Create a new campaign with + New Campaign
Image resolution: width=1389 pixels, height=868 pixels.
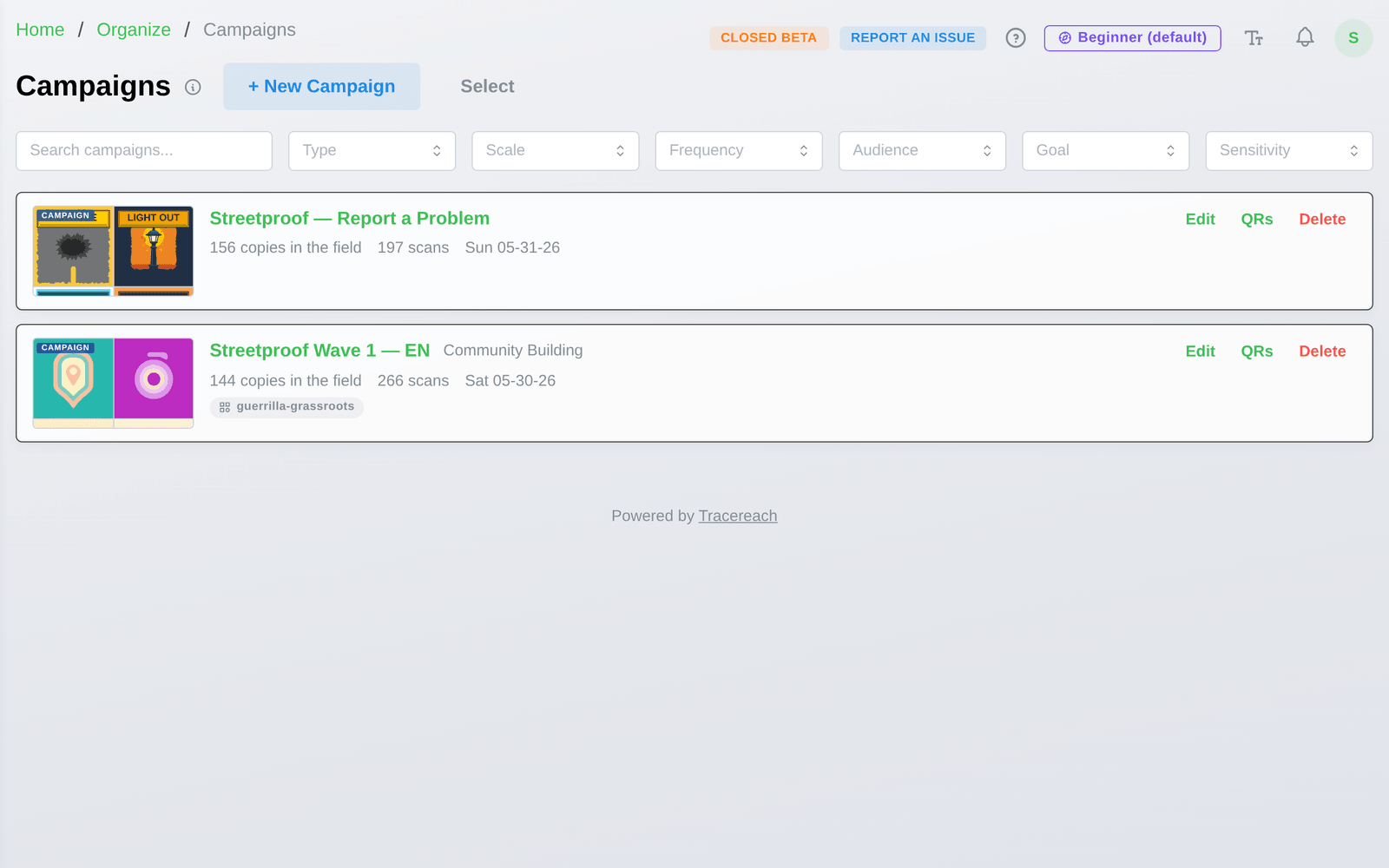[321, 86]
